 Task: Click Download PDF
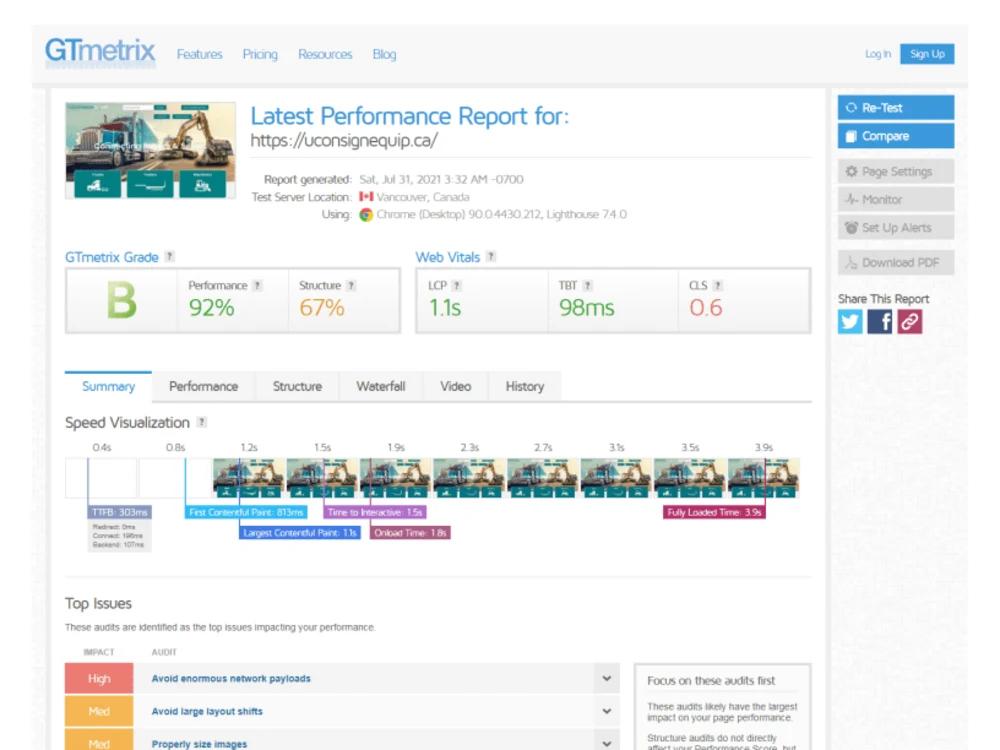(x=896, y=263)
